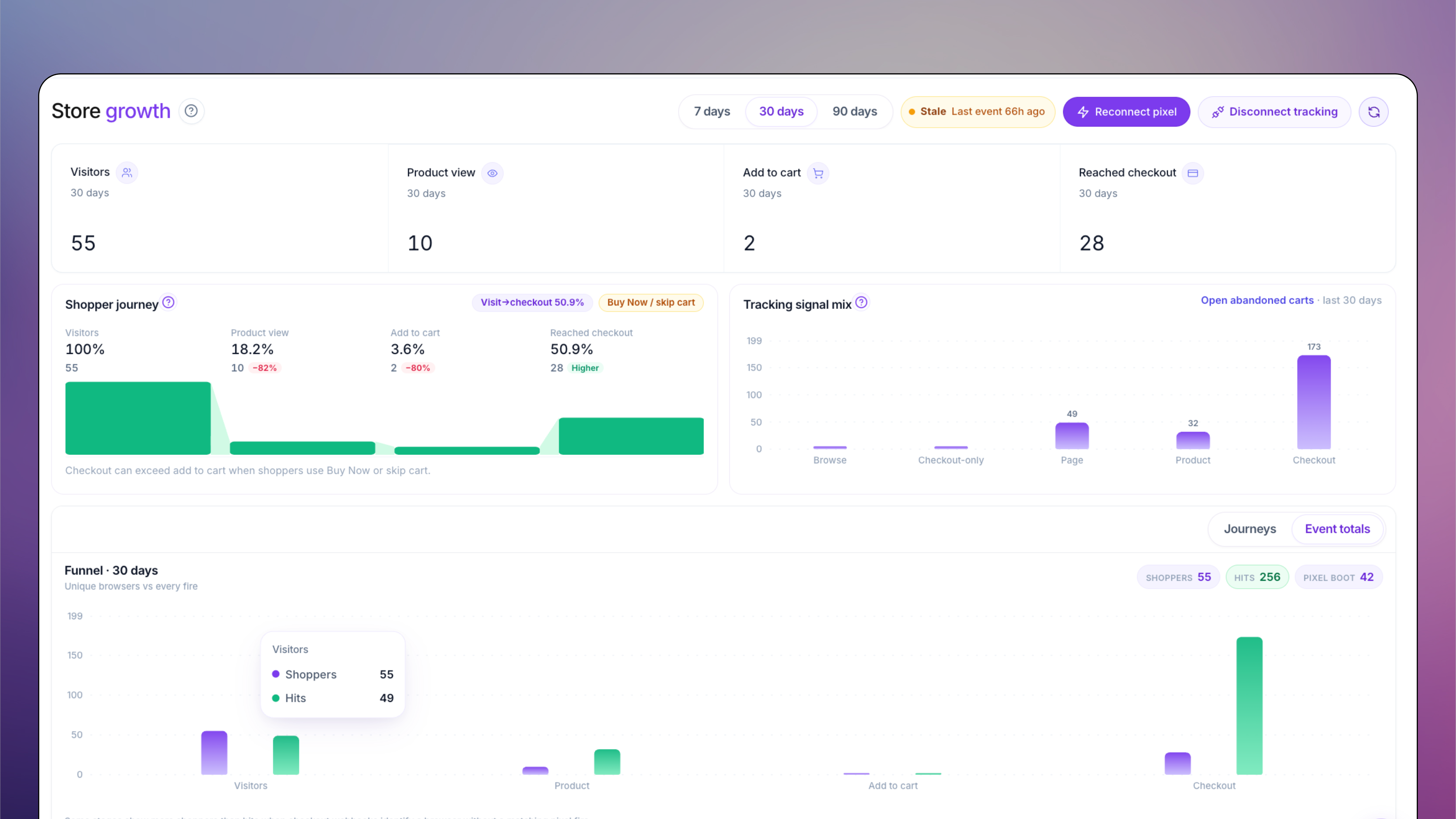Click the green Product hits bar
The height and width of the screenshot is (819, 1456).
[x=607, y=762]
